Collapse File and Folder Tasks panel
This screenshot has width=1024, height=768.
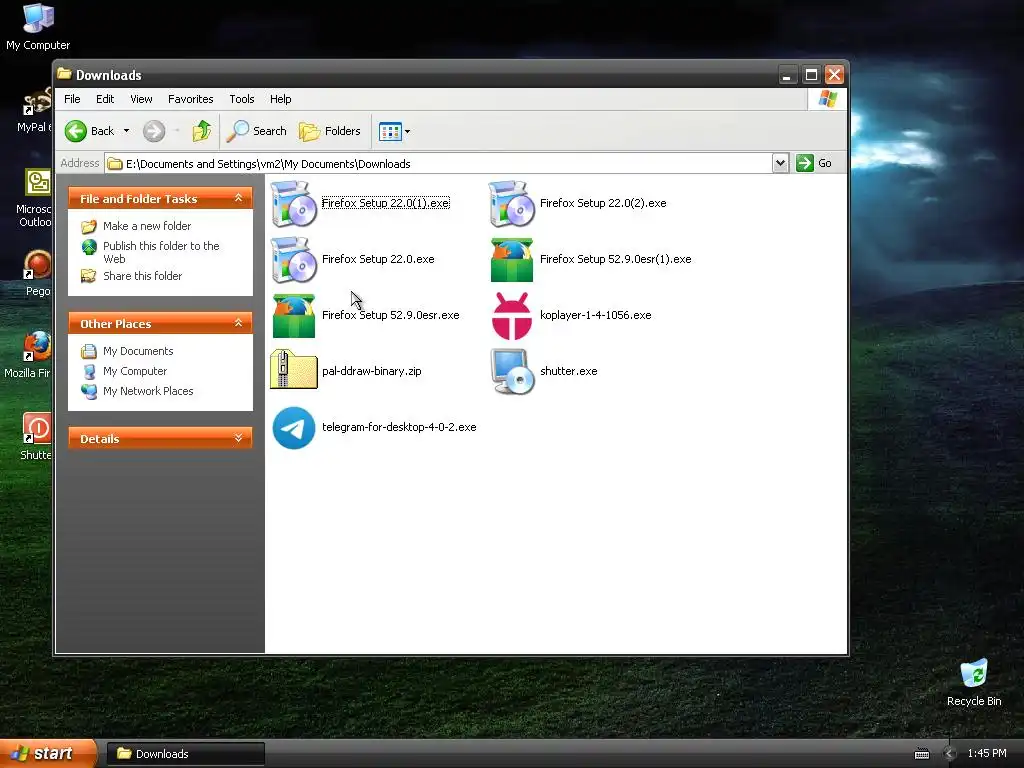(x=238, y=198)
